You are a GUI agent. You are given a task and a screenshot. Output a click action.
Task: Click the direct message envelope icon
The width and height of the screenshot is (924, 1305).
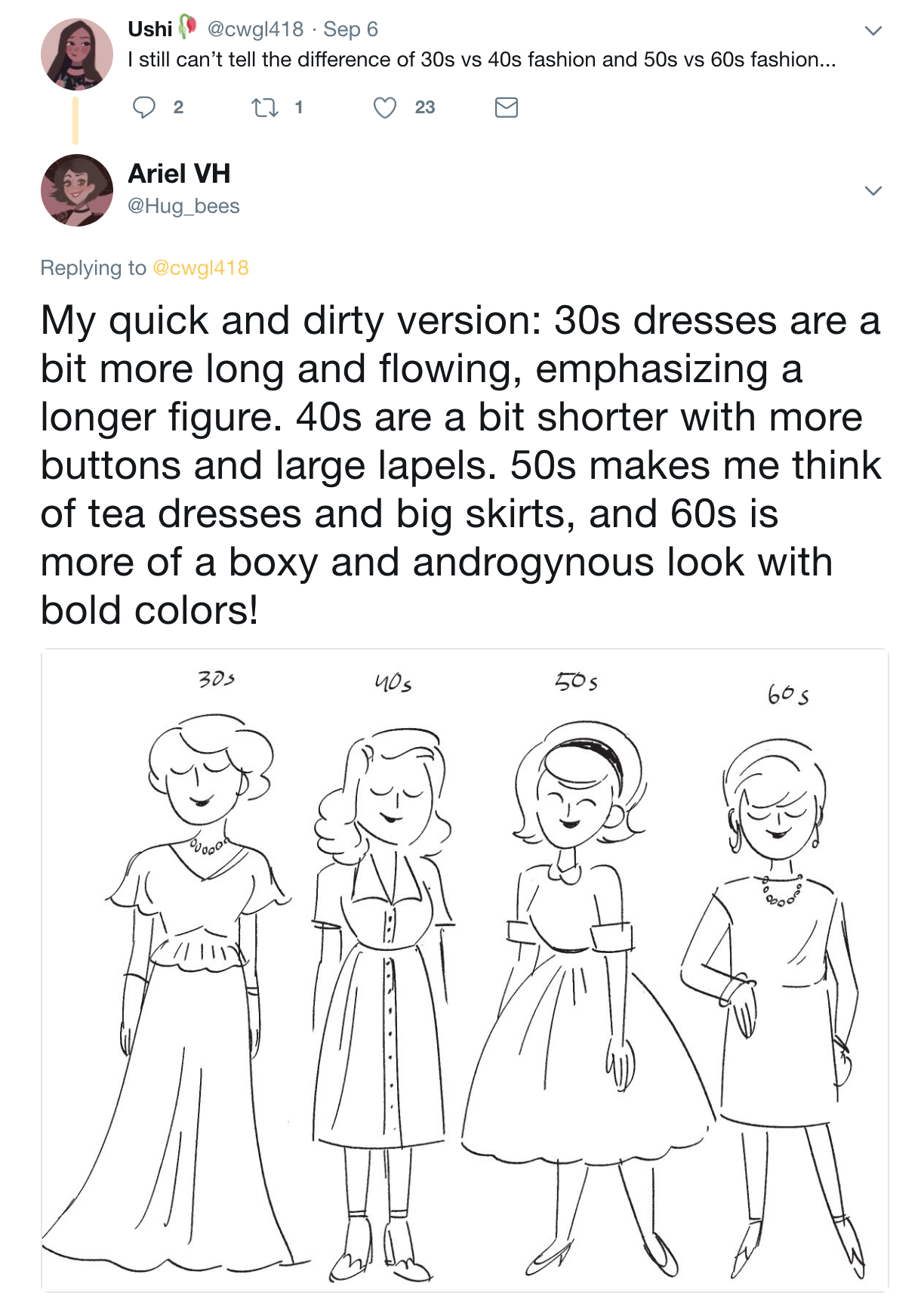point(506,108)
